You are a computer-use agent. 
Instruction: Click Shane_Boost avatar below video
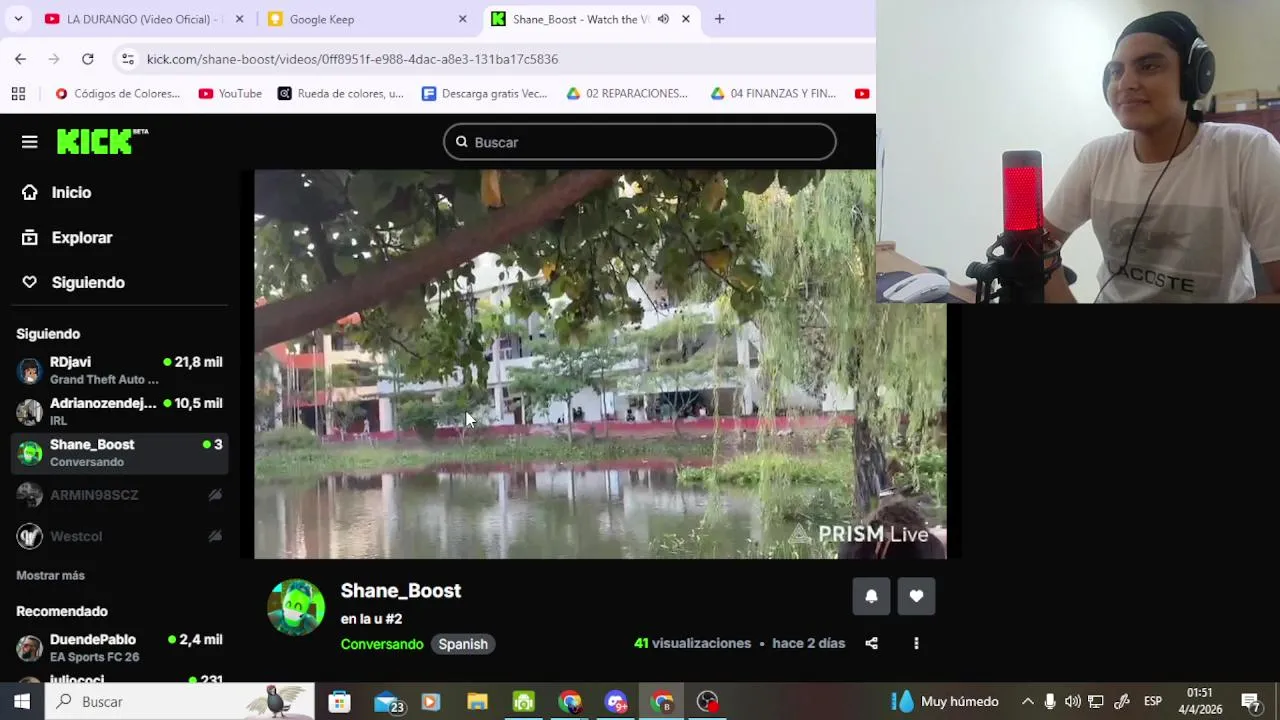296,607
